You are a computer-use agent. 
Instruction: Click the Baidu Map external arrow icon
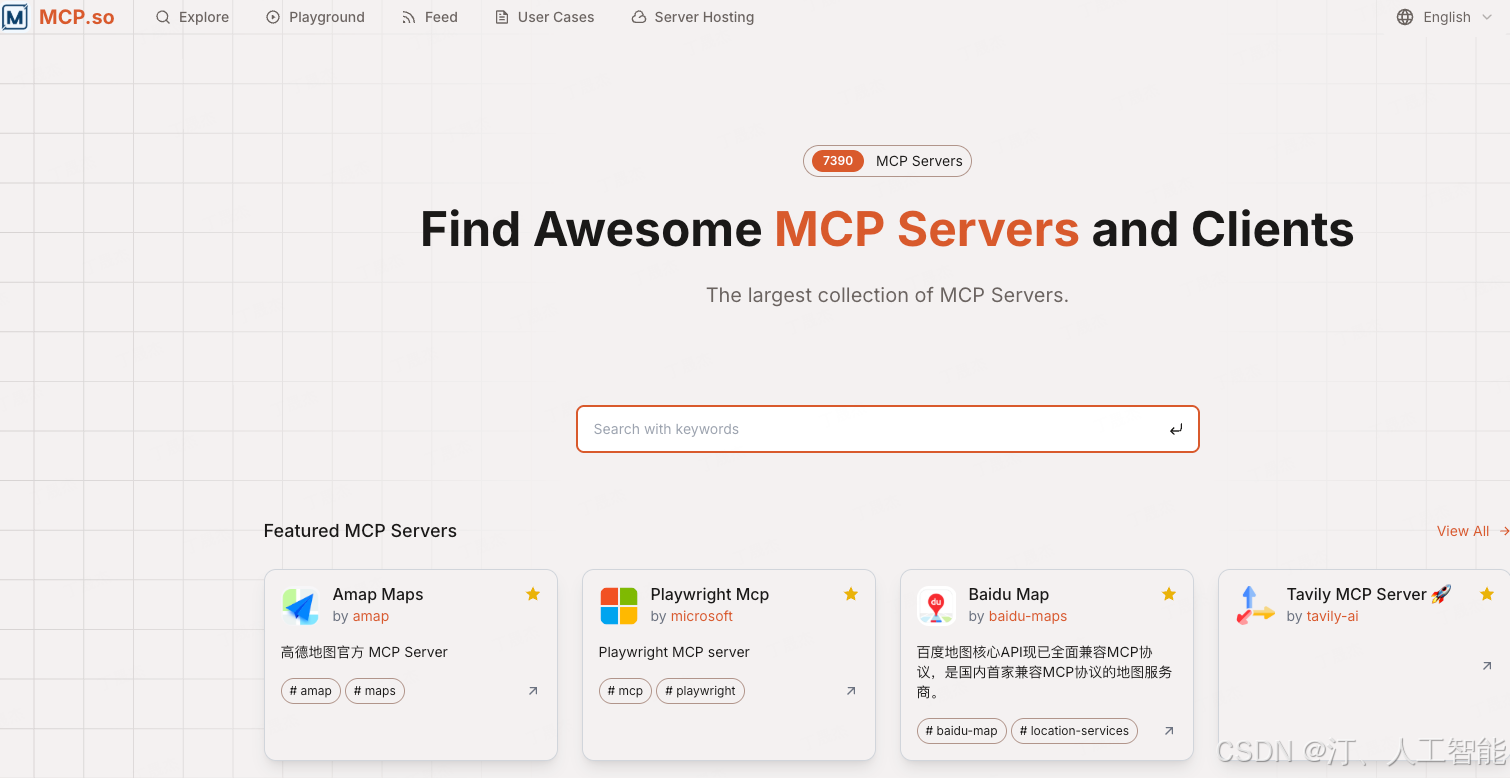coord(1169,731)
